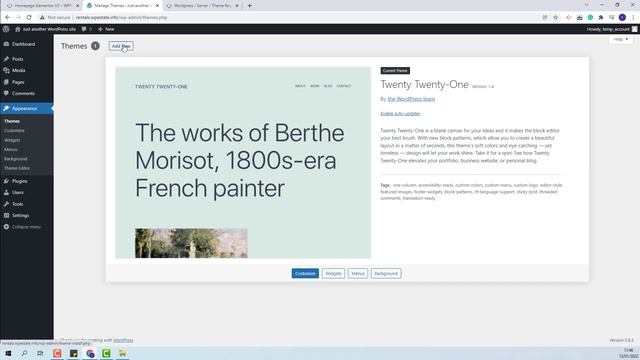640x360 pixels.
Task: Open the Users icon in sidebar
Action: coord(6,192)
